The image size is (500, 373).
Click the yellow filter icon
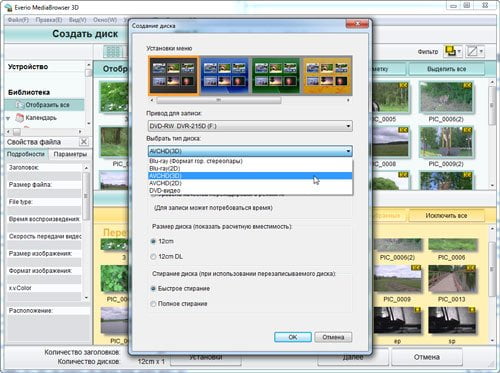tap(450, 51)
